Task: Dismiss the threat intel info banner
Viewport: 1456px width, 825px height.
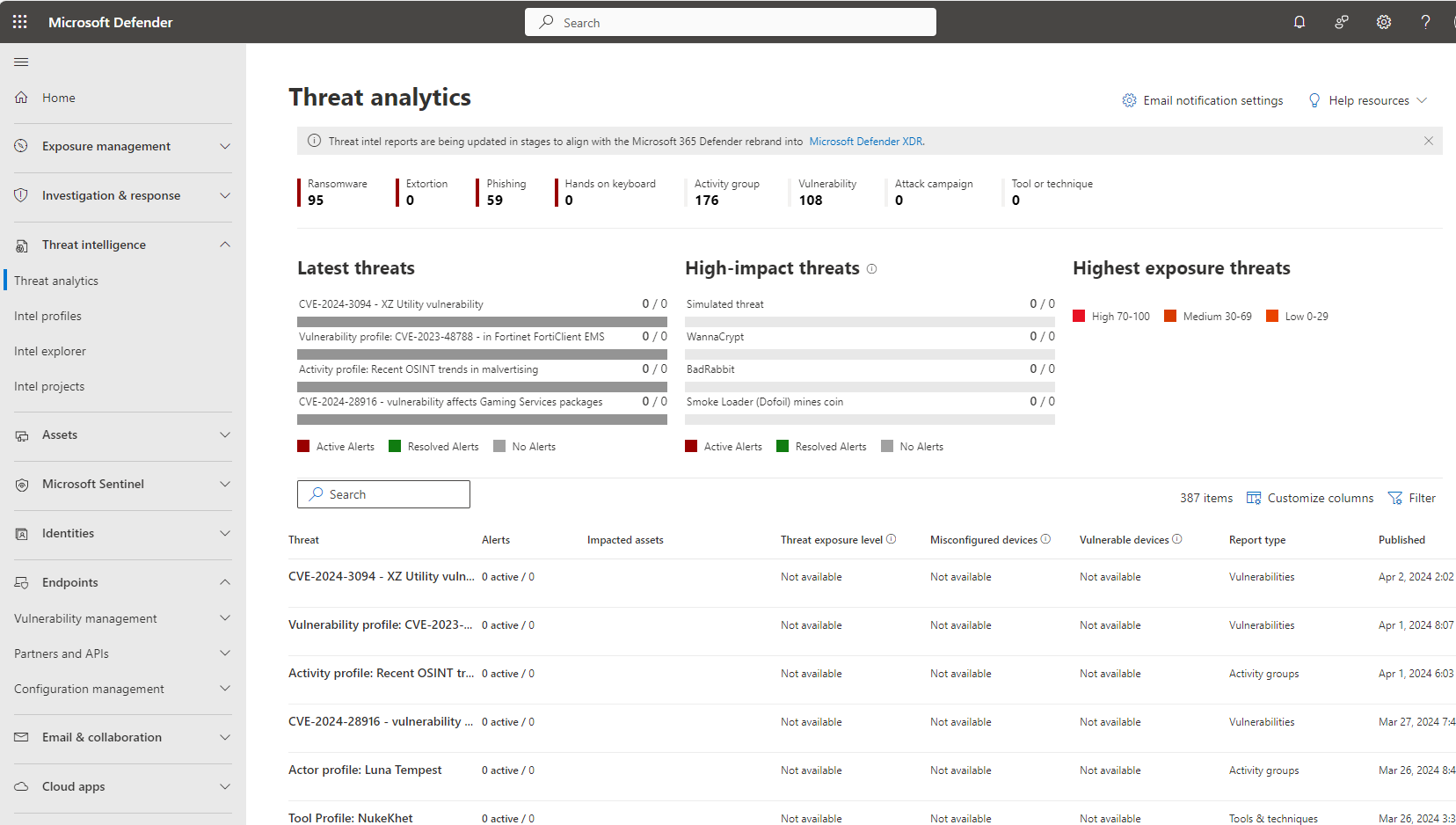Action: point(1428,141)
